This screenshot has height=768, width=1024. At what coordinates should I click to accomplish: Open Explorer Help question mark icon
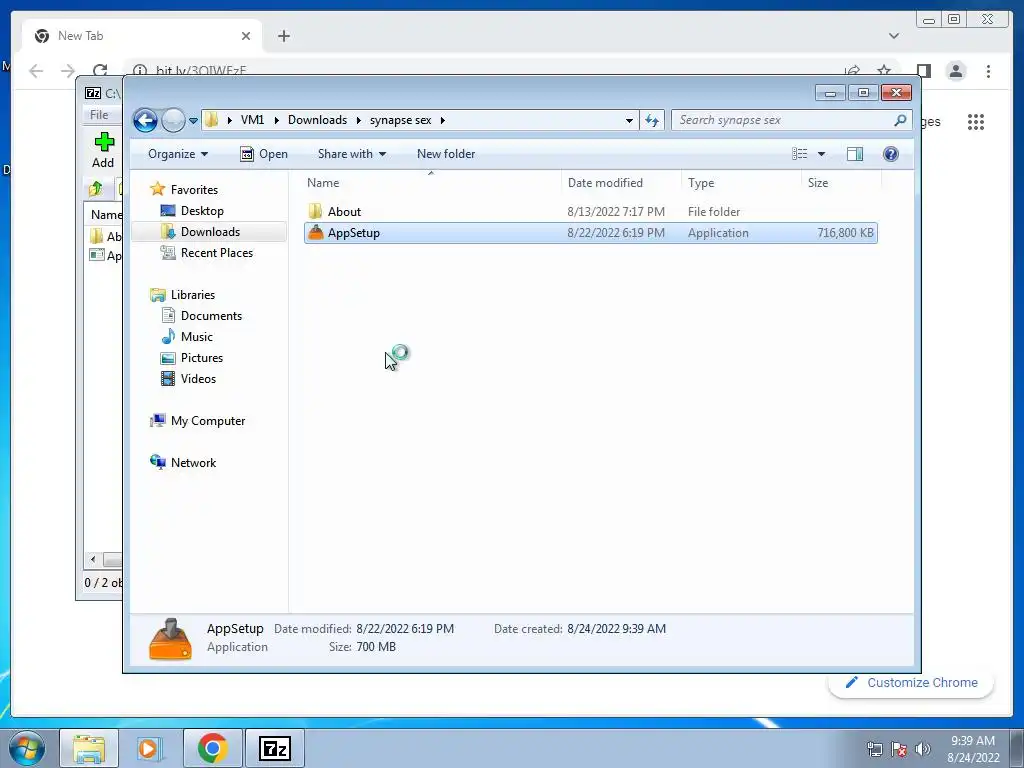click(x=890, y=154)
